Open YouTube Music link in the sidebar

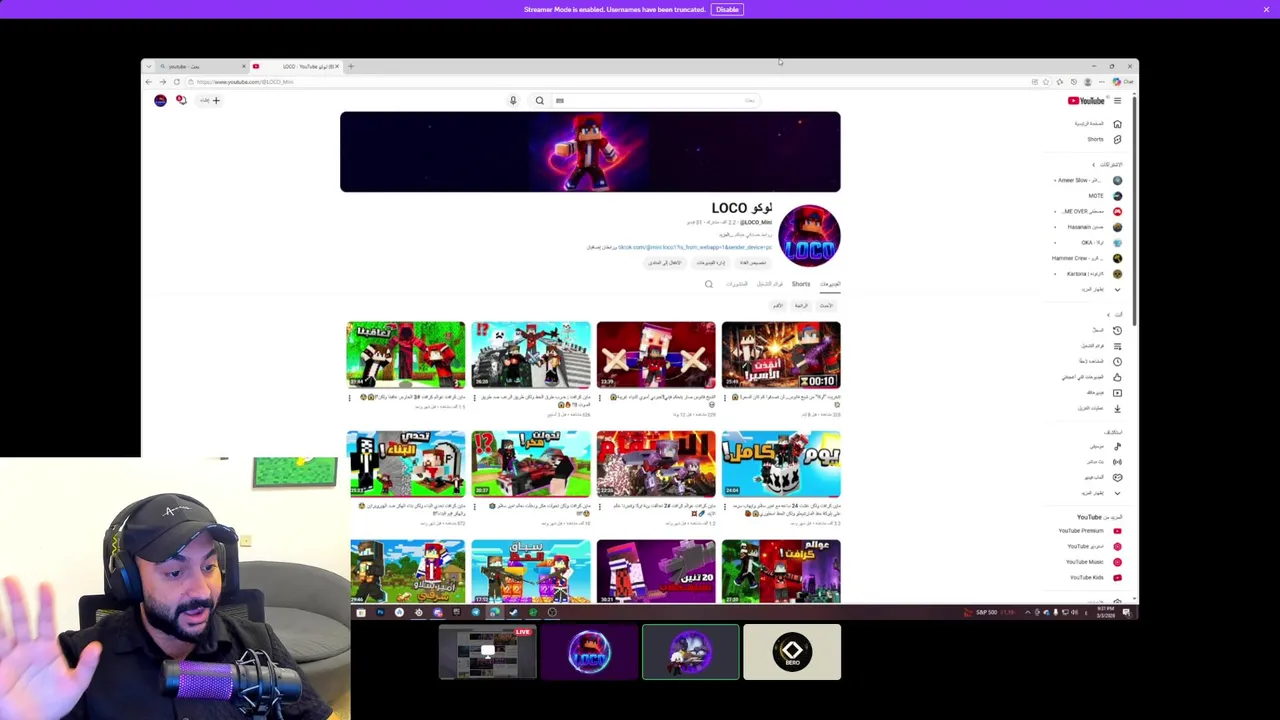point(1092,562)
